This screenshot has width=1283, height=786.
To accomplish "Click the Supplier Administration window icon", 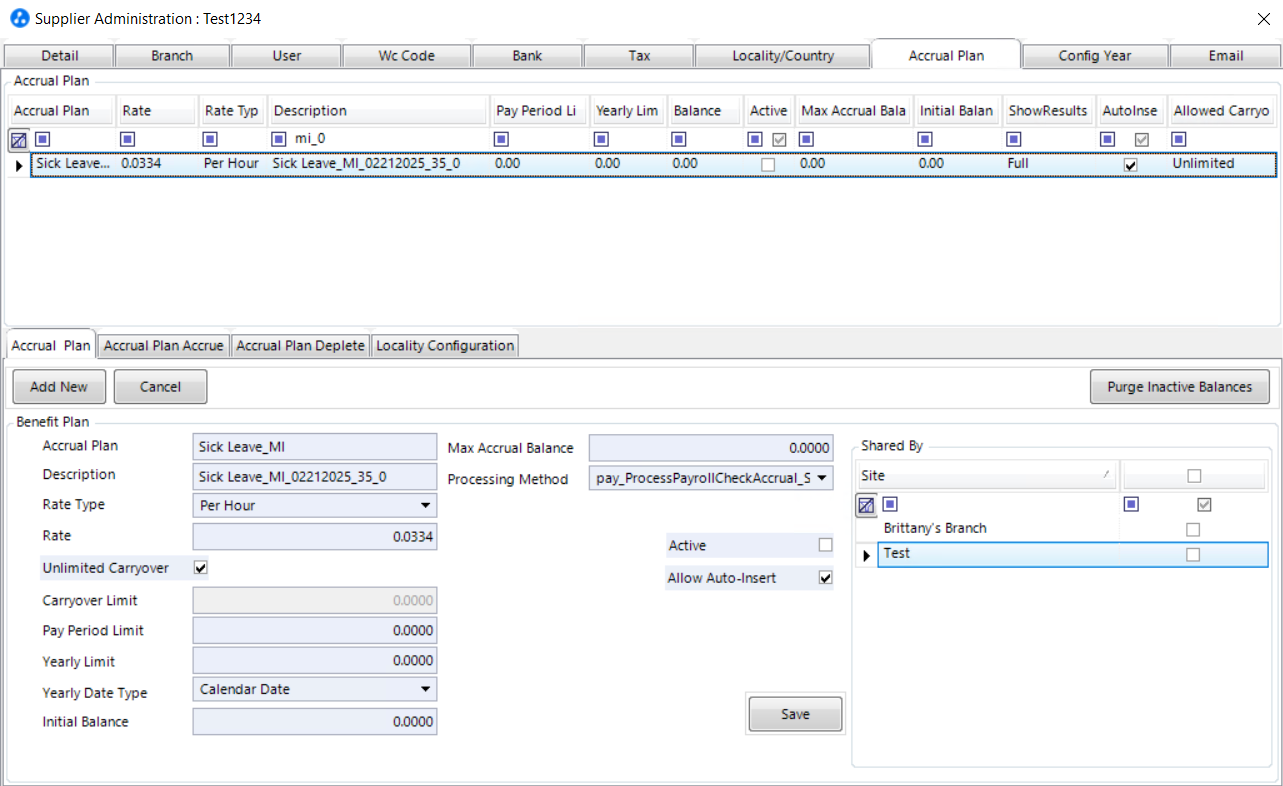I will (x=19, y=18).
